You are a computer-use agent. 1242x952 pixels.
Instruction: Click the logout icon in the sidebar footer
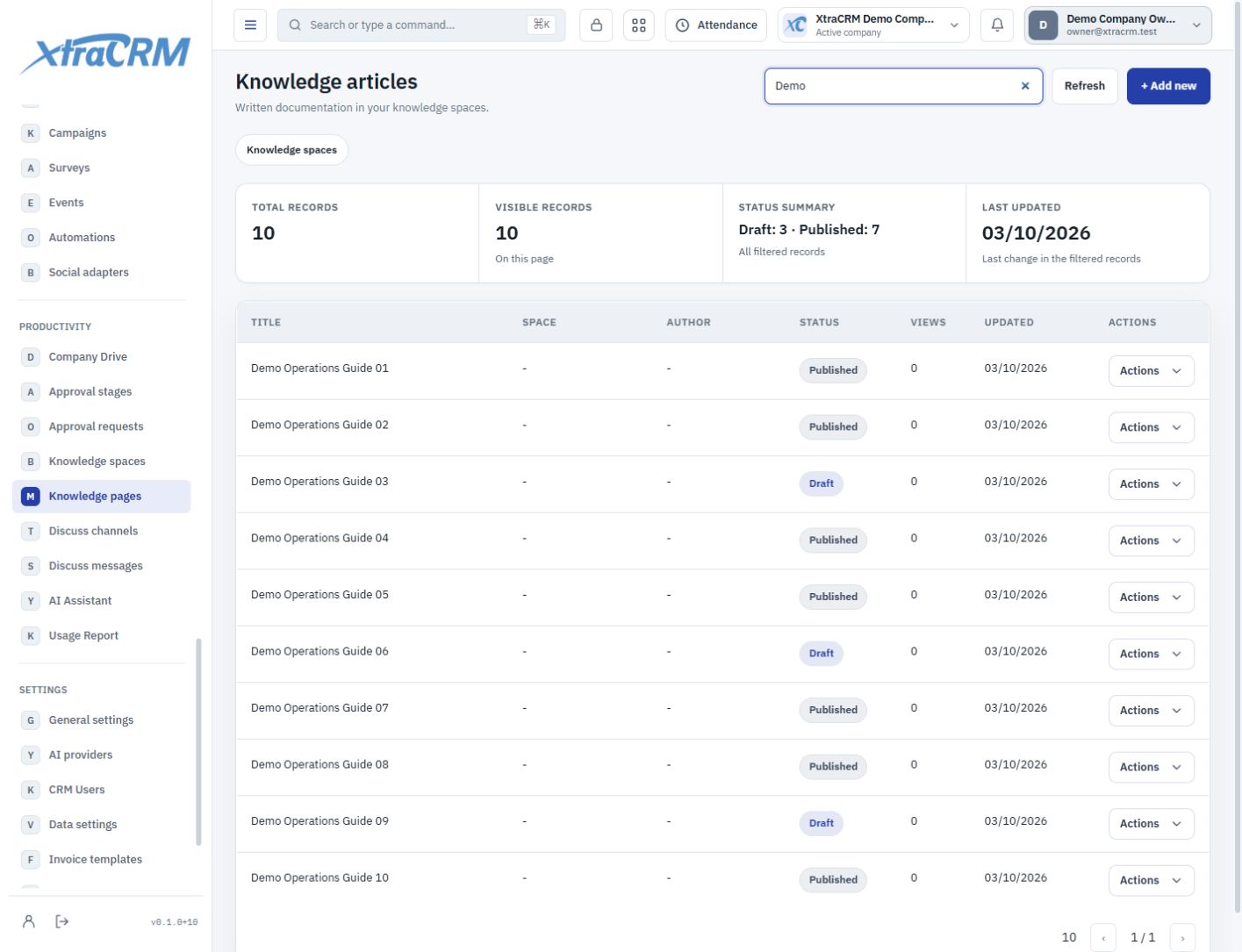coord(61,921)
